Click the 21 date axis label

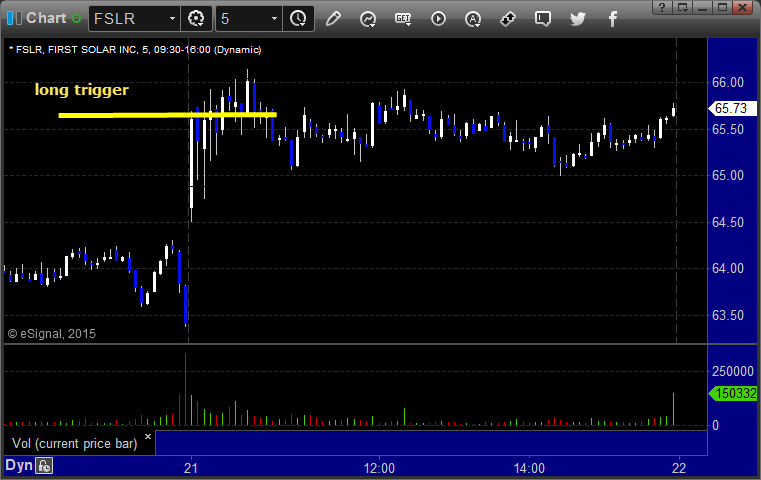click(191, 468)
